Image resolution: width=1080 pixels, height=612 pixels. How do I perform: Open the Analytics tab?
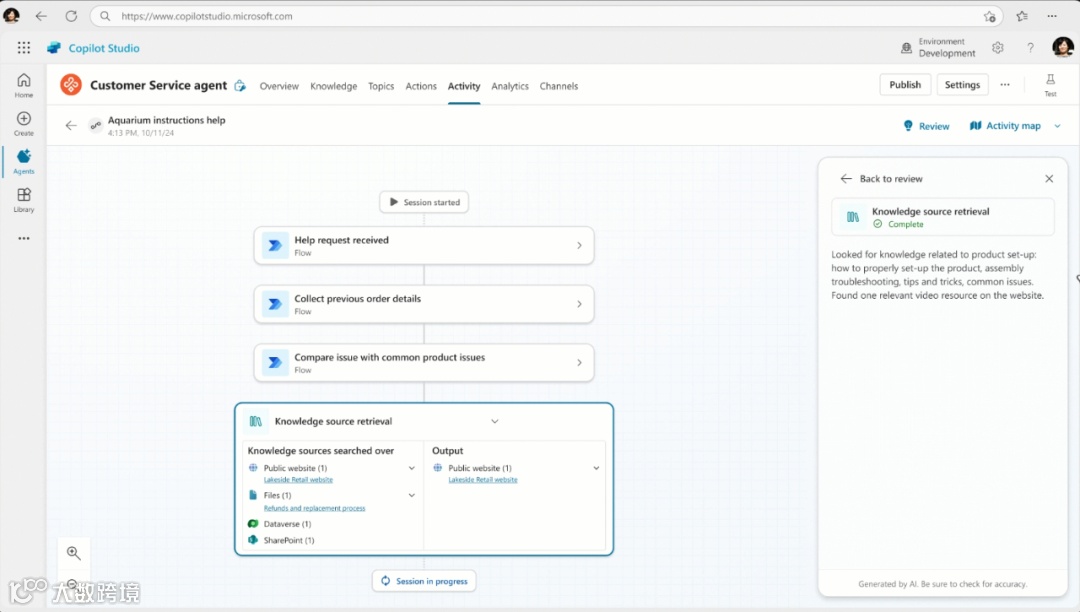point(510,86)
